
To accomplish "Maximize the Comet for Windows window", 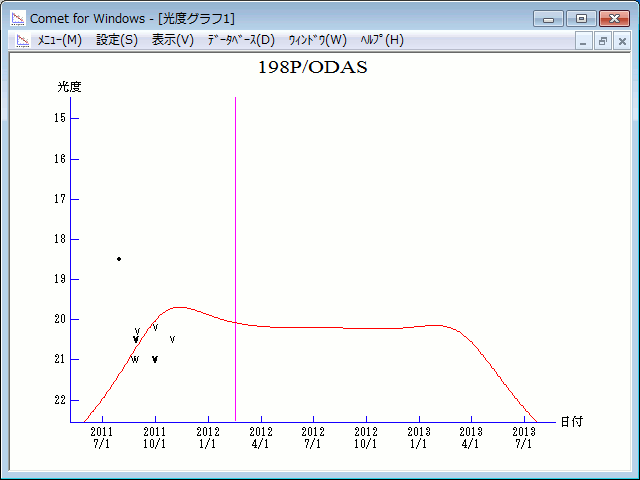I will pos(580,18).
